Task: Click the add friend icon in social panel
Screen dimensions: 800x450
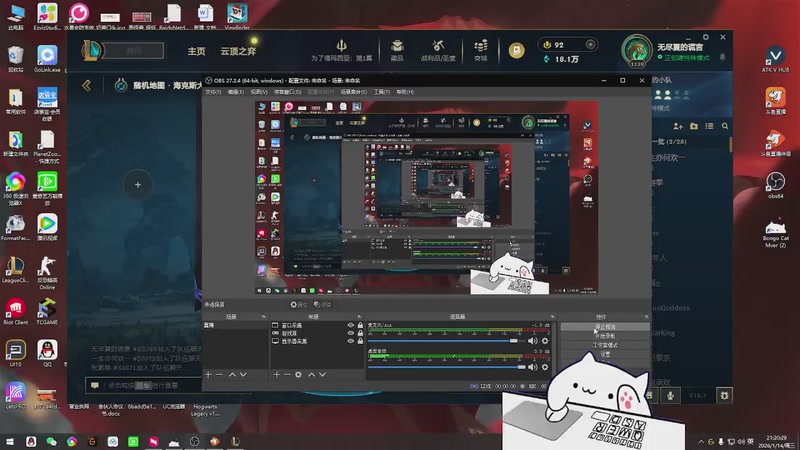Action: pyautogui.click(x=678, y=126)
